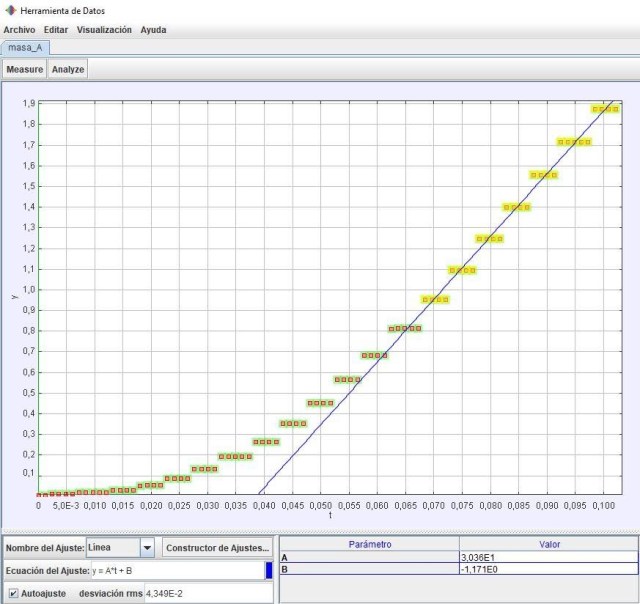Open the Ayuda menu
The image size is (640, 604).
pos(154,30)
